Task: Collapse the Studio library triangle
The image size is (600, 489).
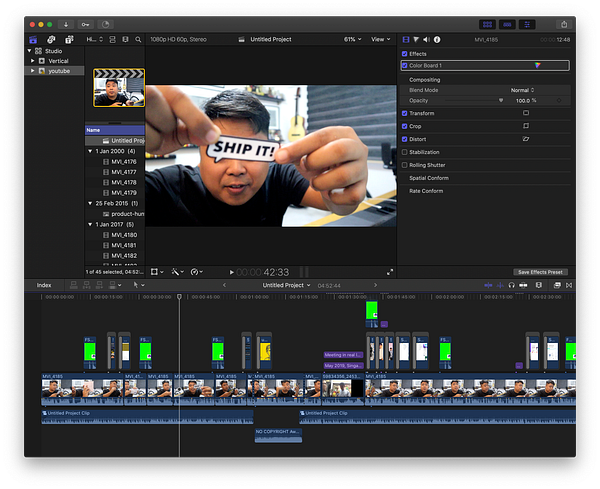Action: [x=29, y=51]
